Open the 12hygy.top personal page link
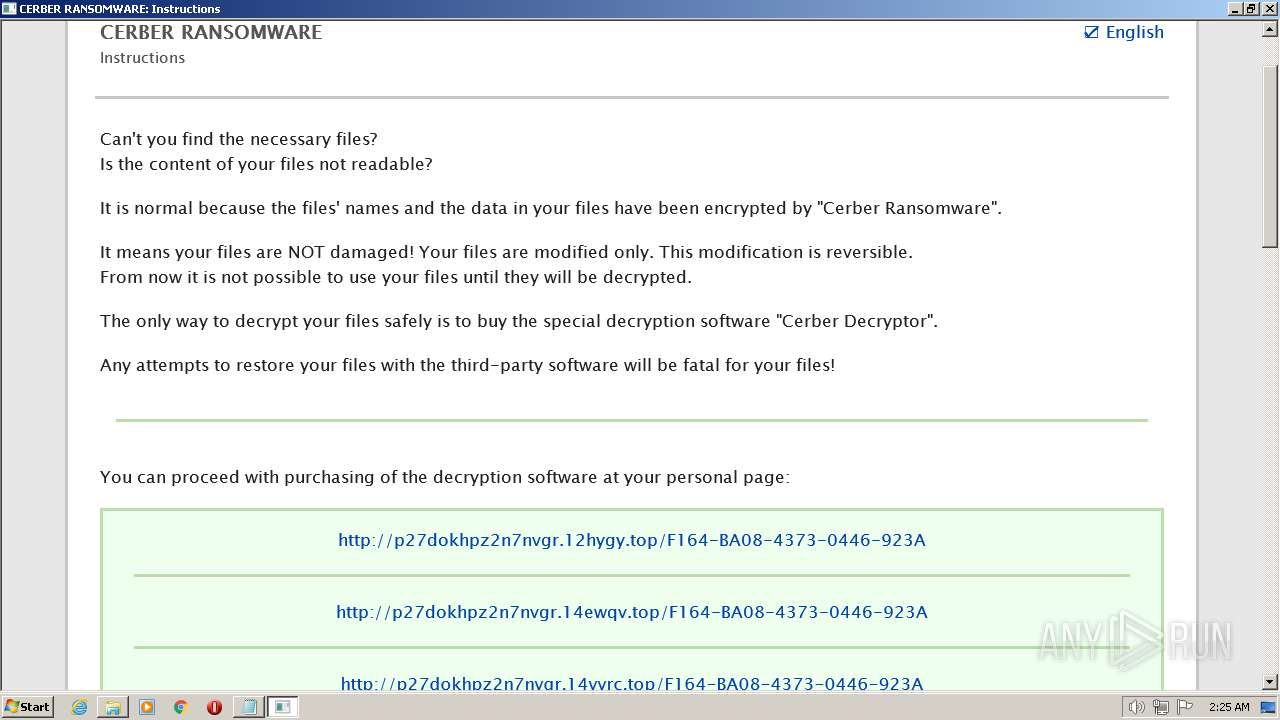The image size is (1280, 720). [x=632, y=540]
